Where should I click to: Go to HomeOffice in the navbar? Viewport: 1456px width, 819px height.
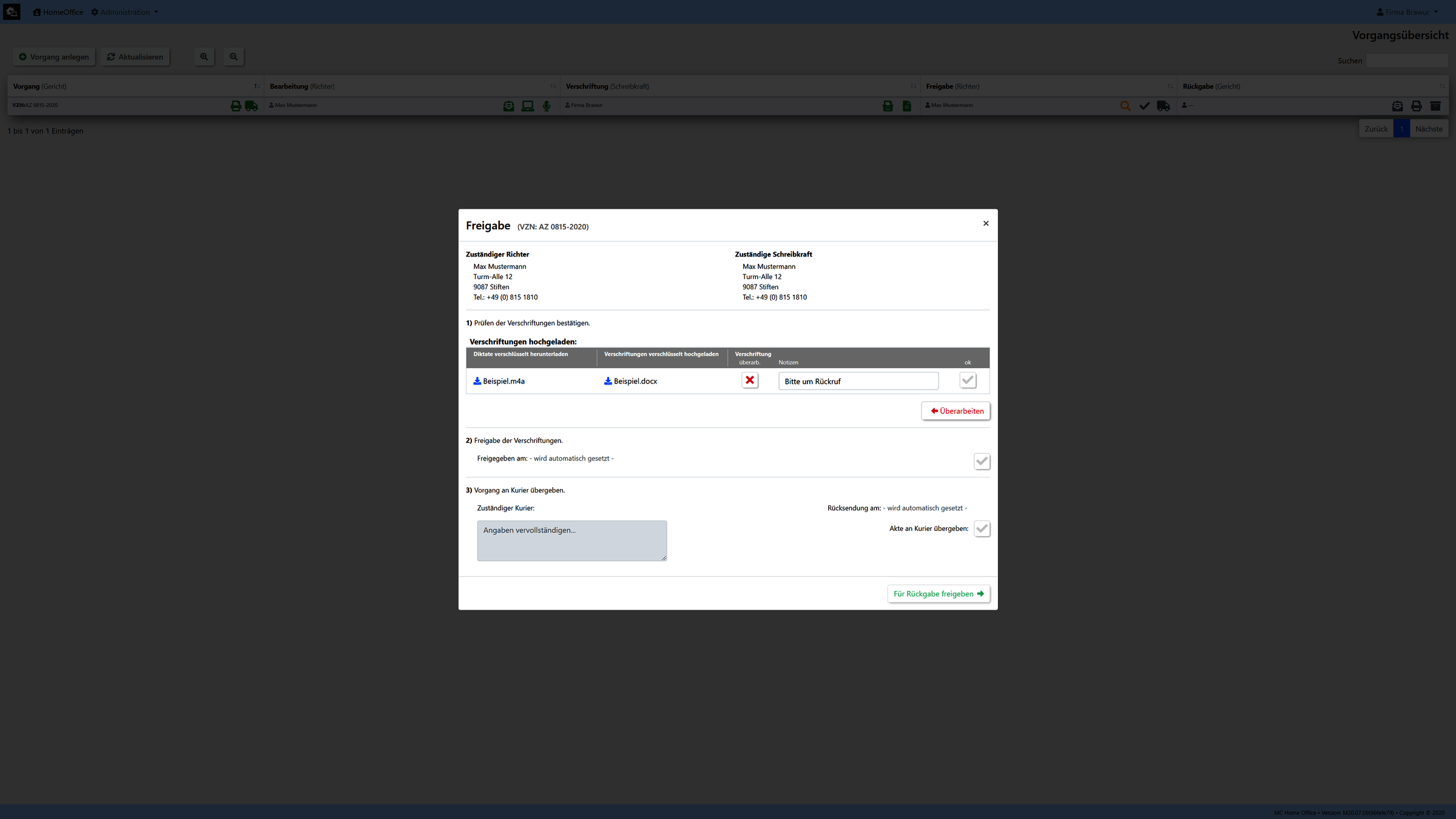[x=58, y=12]
